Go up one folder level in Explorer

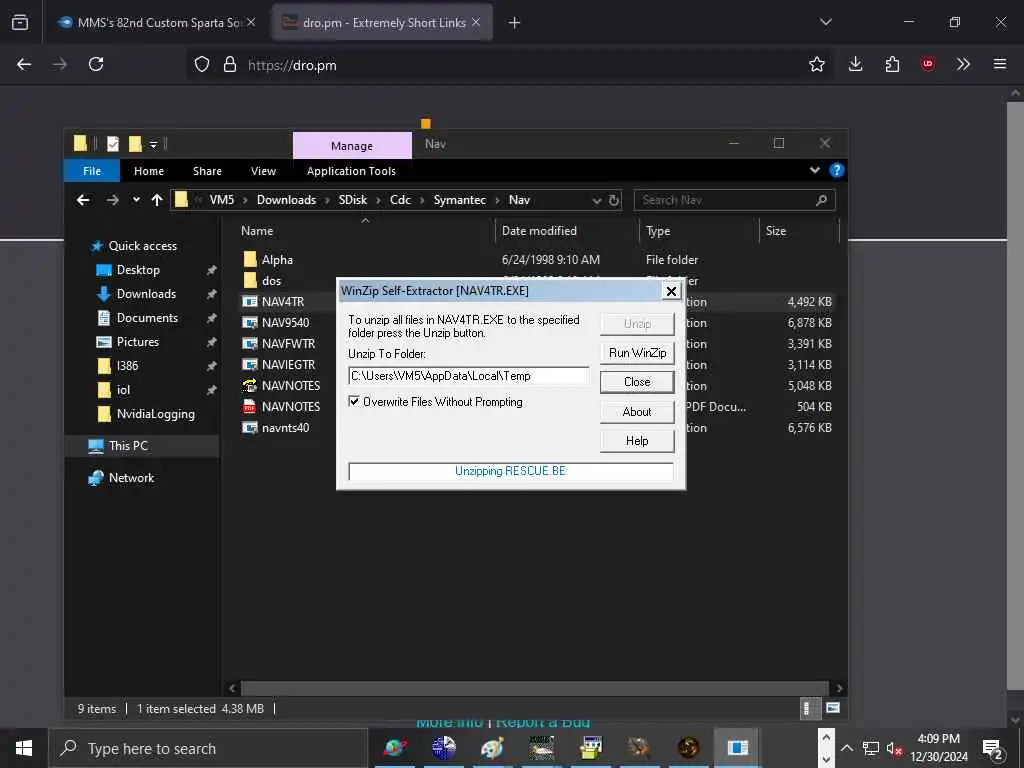point(157,200)
